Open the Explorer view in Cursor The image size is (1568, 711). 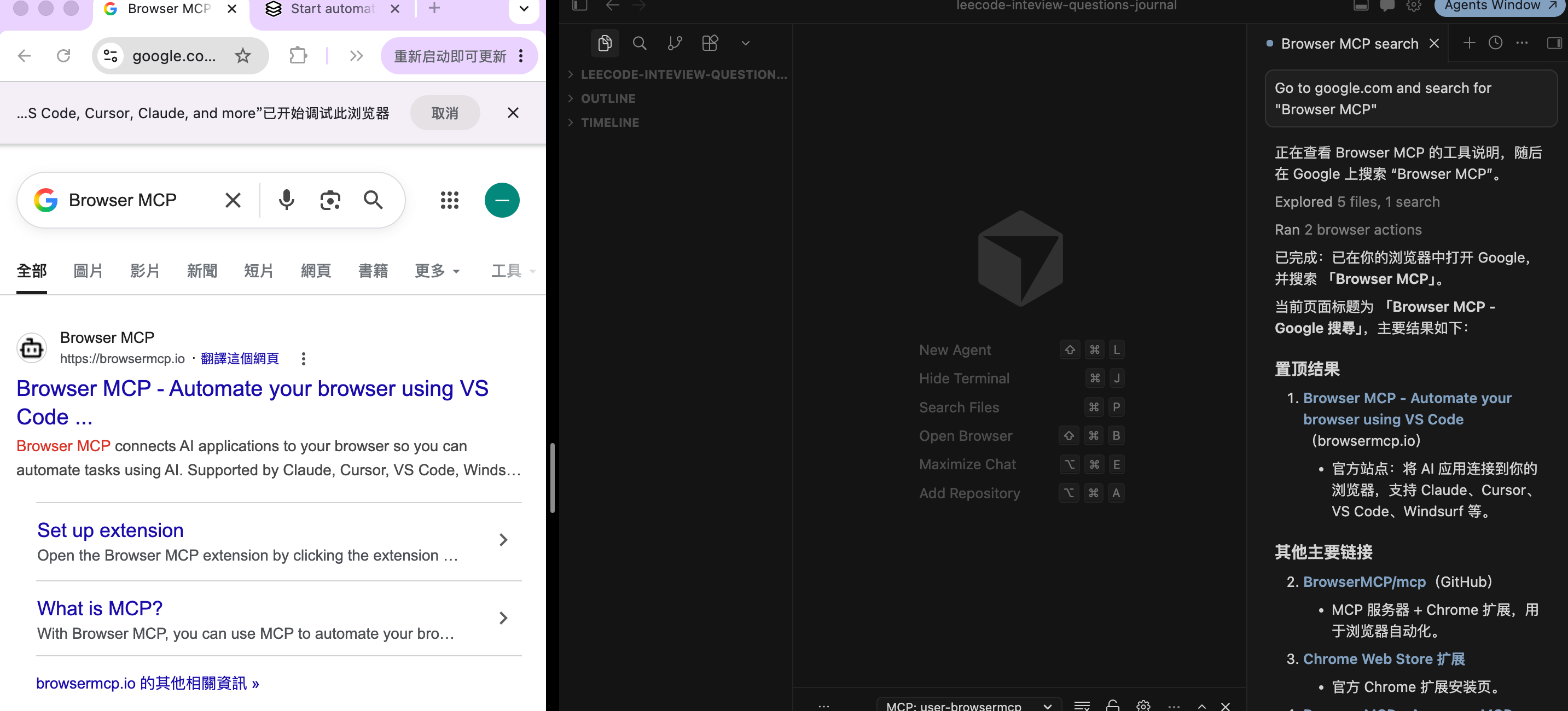coord(605,43)
